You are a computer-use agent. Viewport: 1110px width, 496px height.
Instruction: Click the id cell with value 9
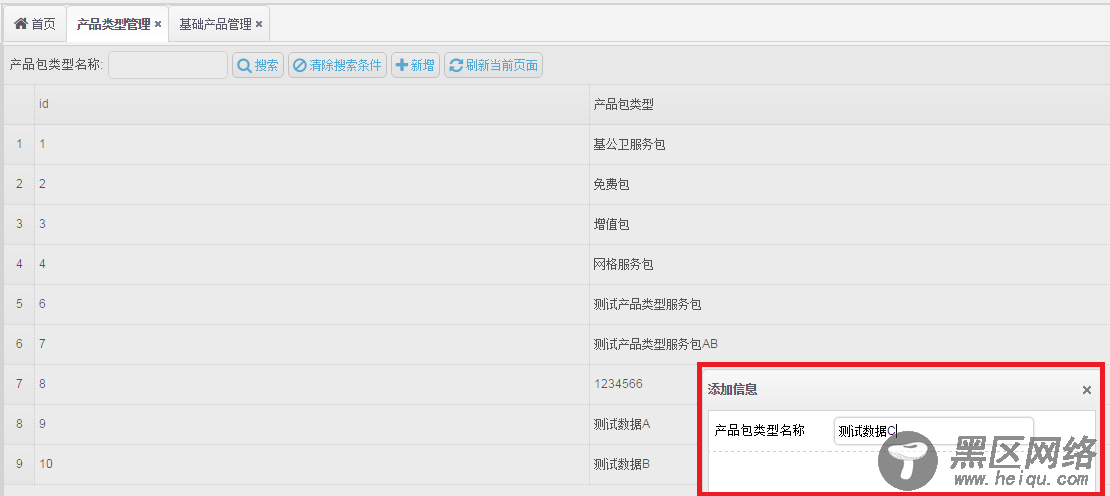click(x=311, y=424)
